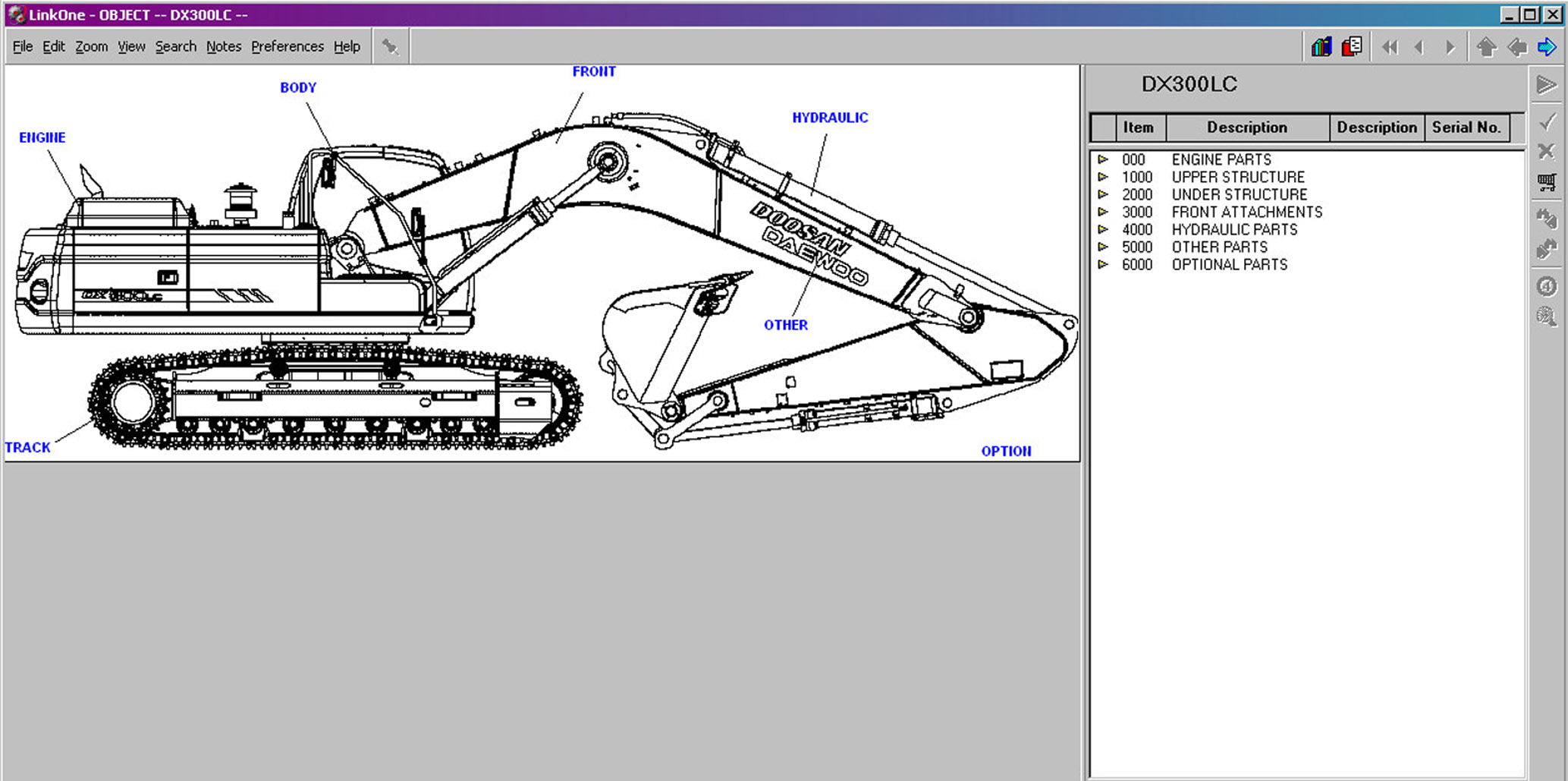
Task: Click the HYDRAULIC label on the diagram
Action: [830, 118]
